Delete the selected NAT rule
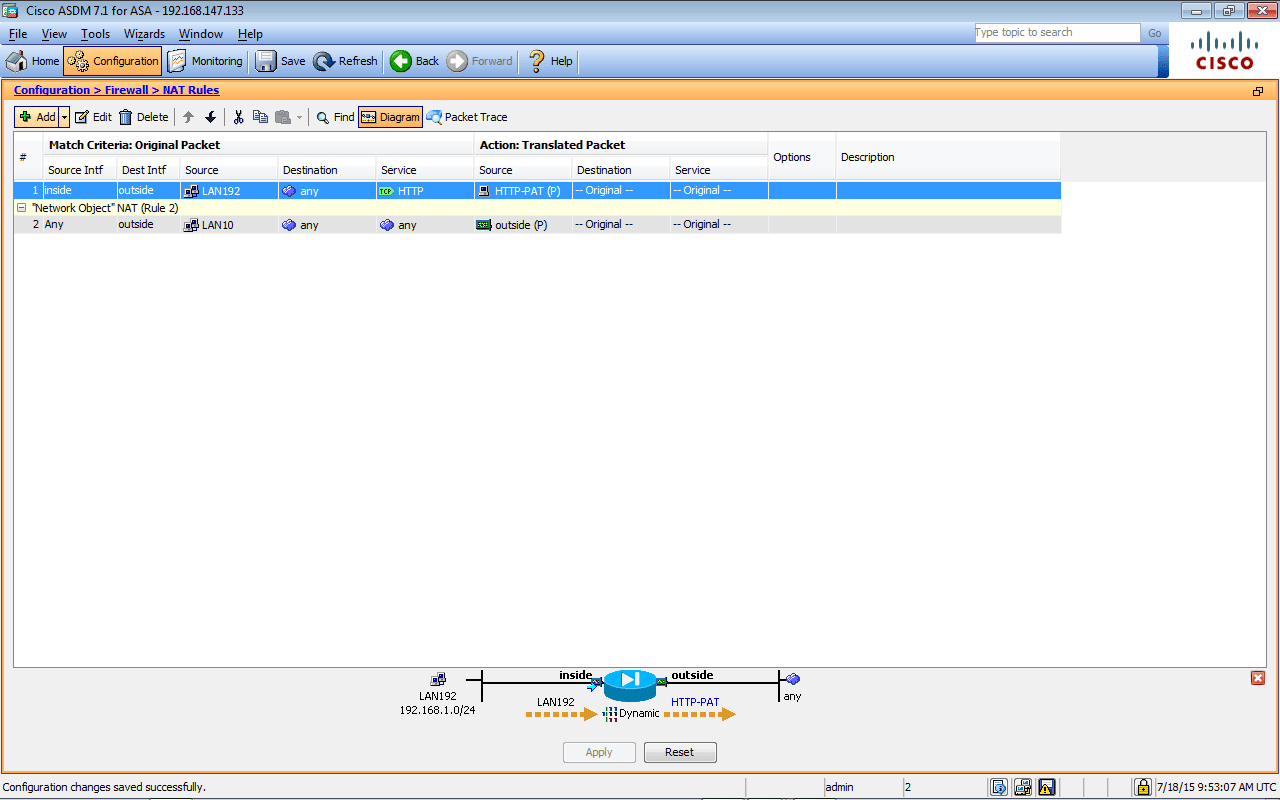 click(x=144, y=117)
